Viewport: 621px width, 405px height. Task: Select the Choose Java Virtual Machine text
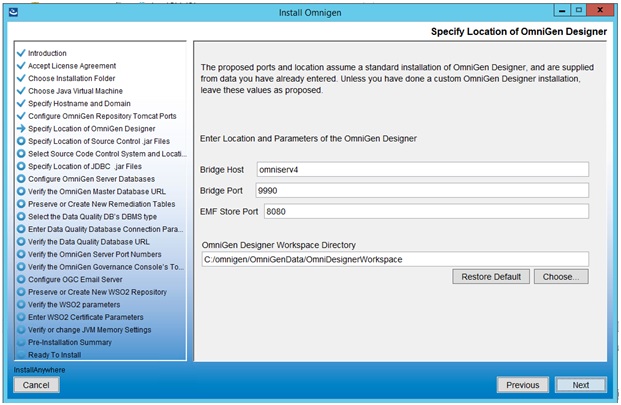(x=75, y=91)
